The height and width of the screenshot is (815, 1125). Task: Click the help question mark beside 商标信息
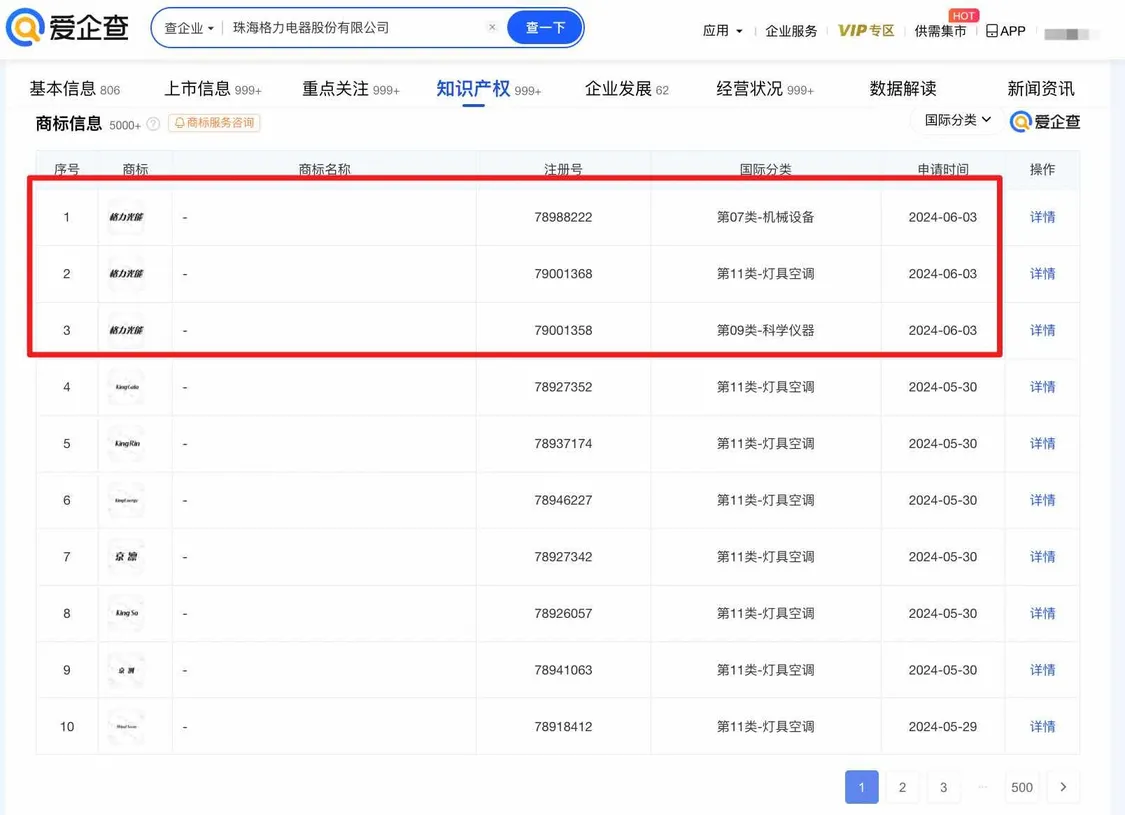(x=153, y=124)
